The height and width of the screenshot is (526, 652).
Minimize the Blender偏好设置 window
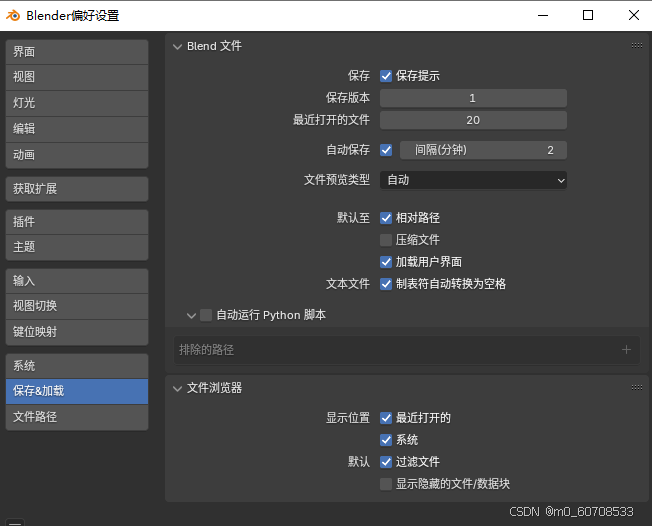(543, 15)
